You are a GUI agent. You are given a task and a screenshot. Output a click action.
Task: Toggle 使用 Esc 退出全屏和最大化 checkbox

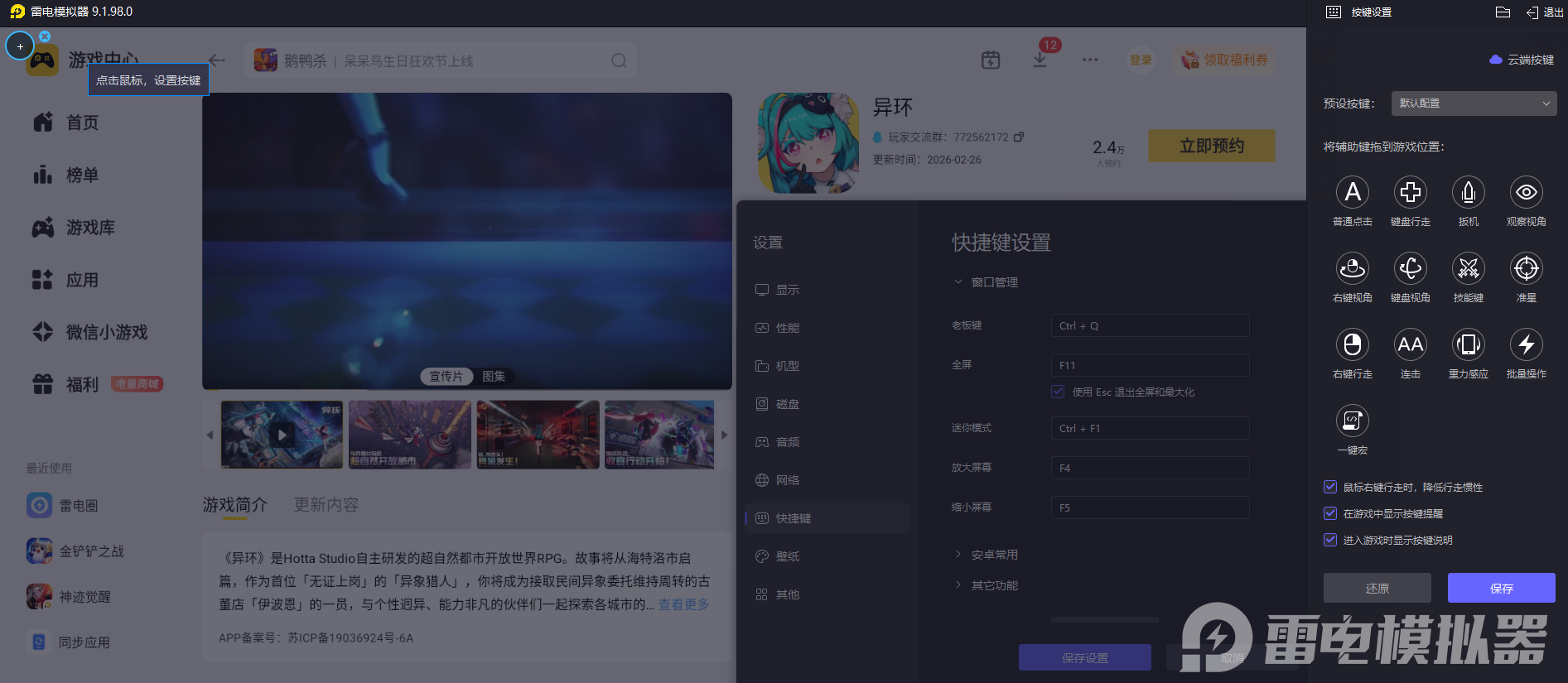pos(1058,392)
